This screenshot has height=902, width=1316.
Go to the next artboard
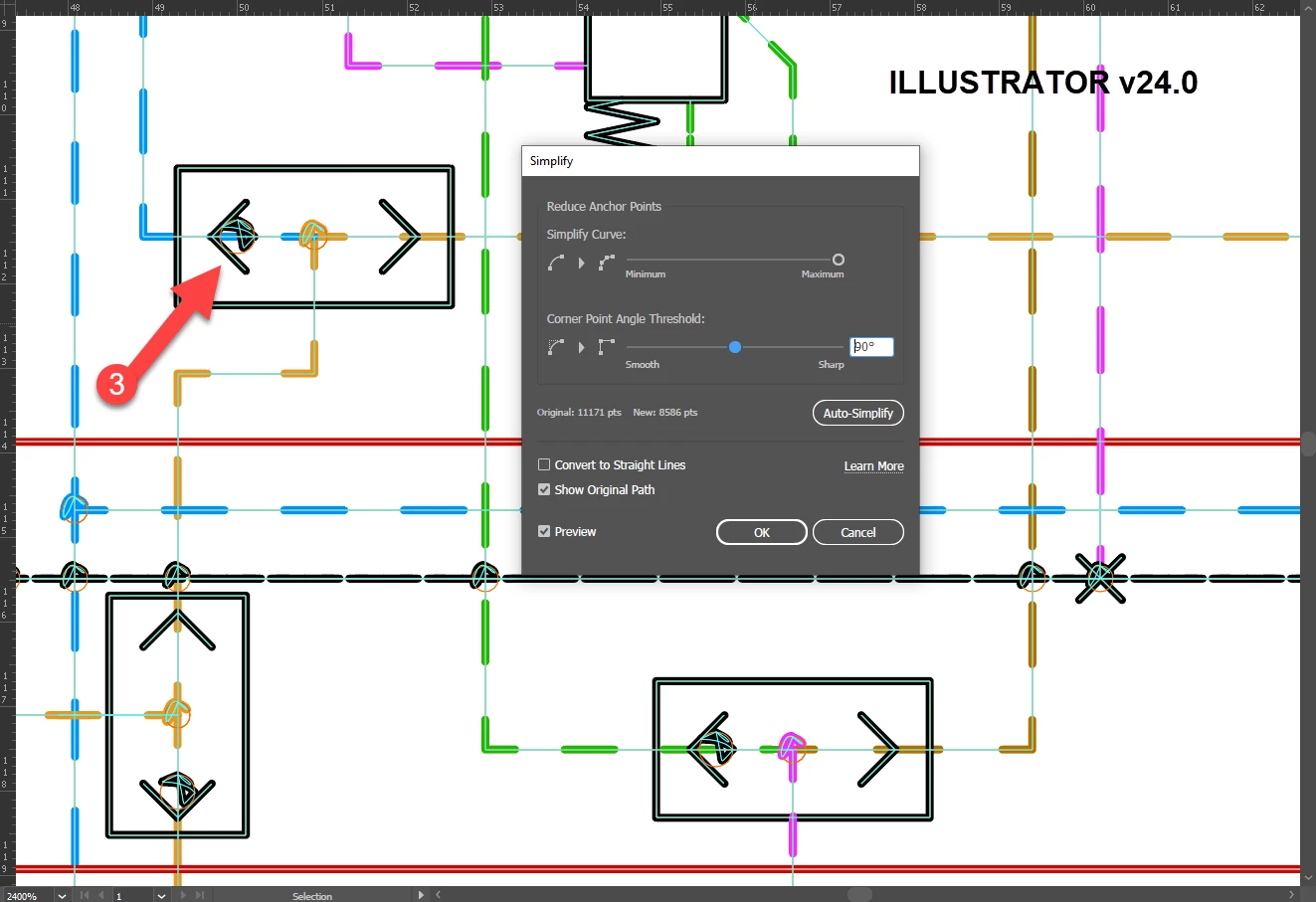tap(184, 895)
